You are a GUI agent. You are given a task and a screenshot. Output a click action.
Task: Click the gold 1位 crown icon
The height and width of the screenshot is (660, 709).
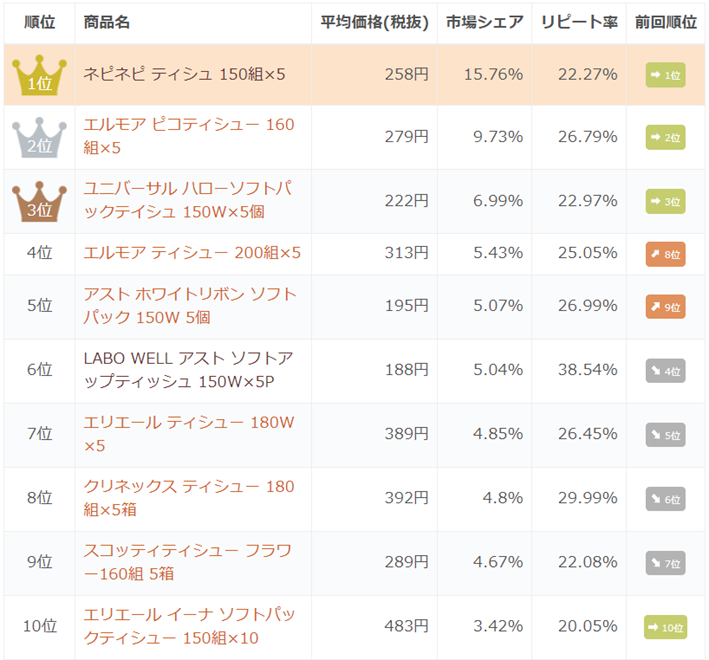click(x=39, y=75)
